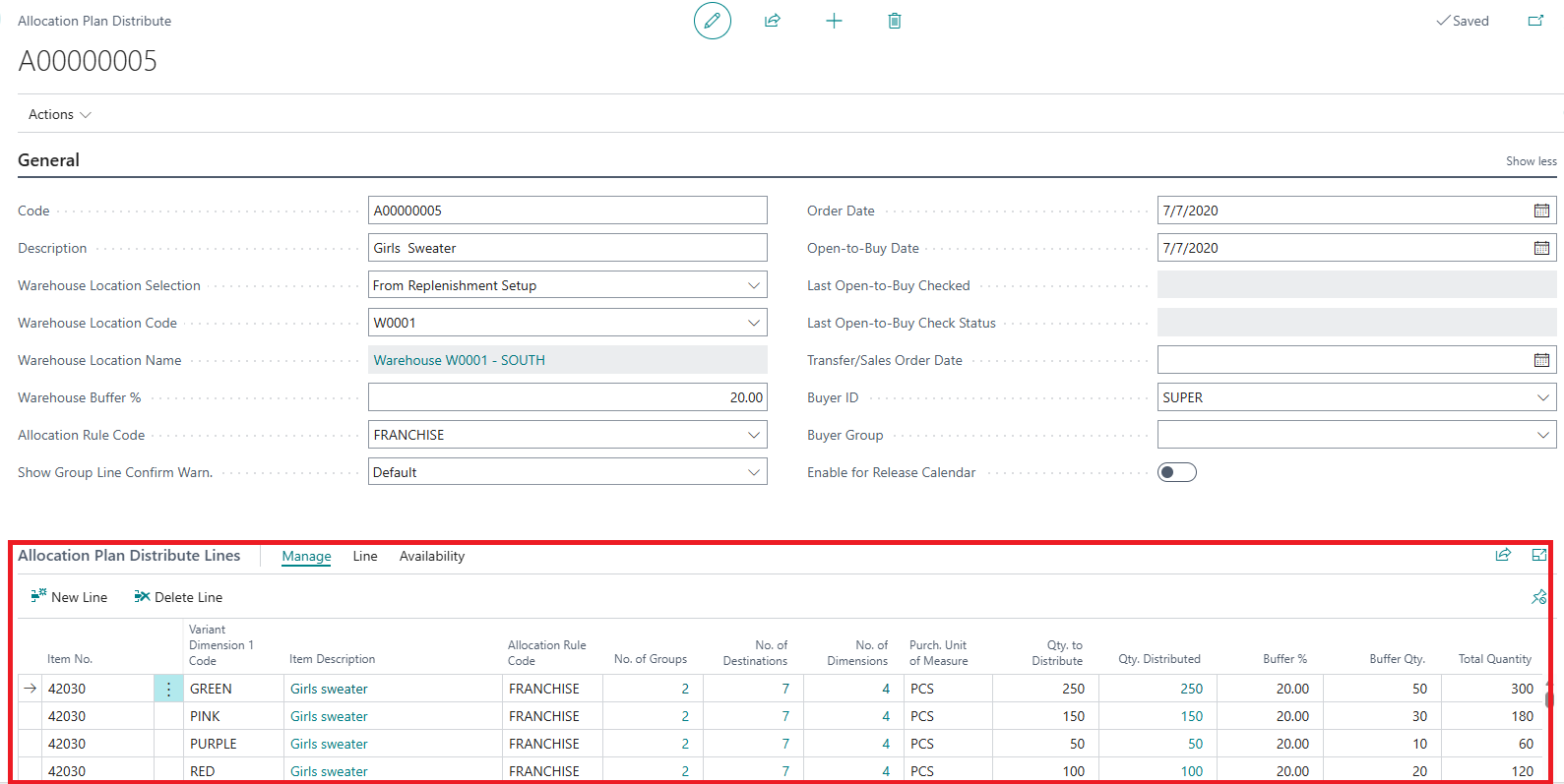Click the three-dot menu on GREEN row

[168, 689]
